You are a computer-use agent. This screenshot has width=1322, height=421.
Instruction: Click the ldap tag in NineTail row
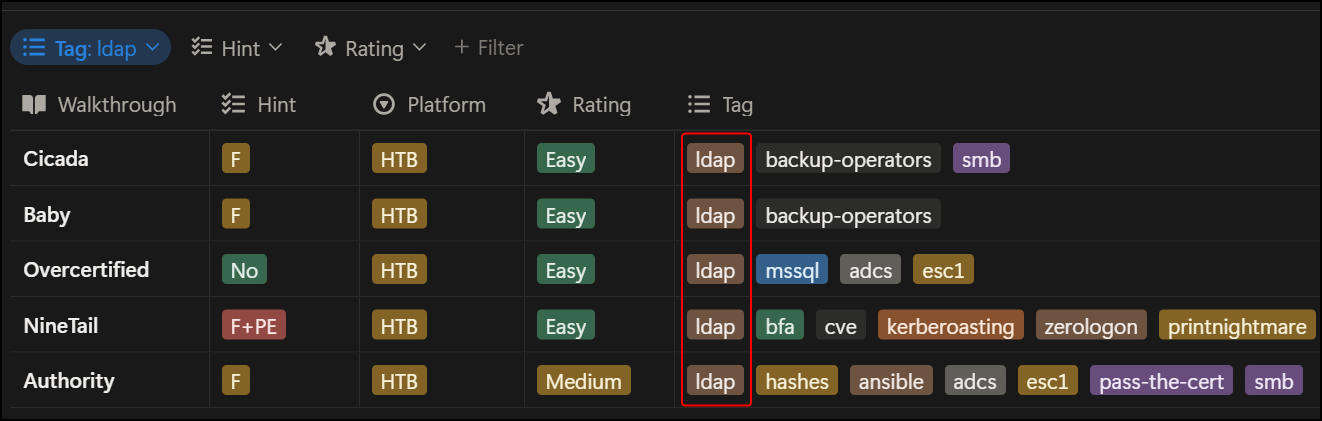[x=715, y=326]
